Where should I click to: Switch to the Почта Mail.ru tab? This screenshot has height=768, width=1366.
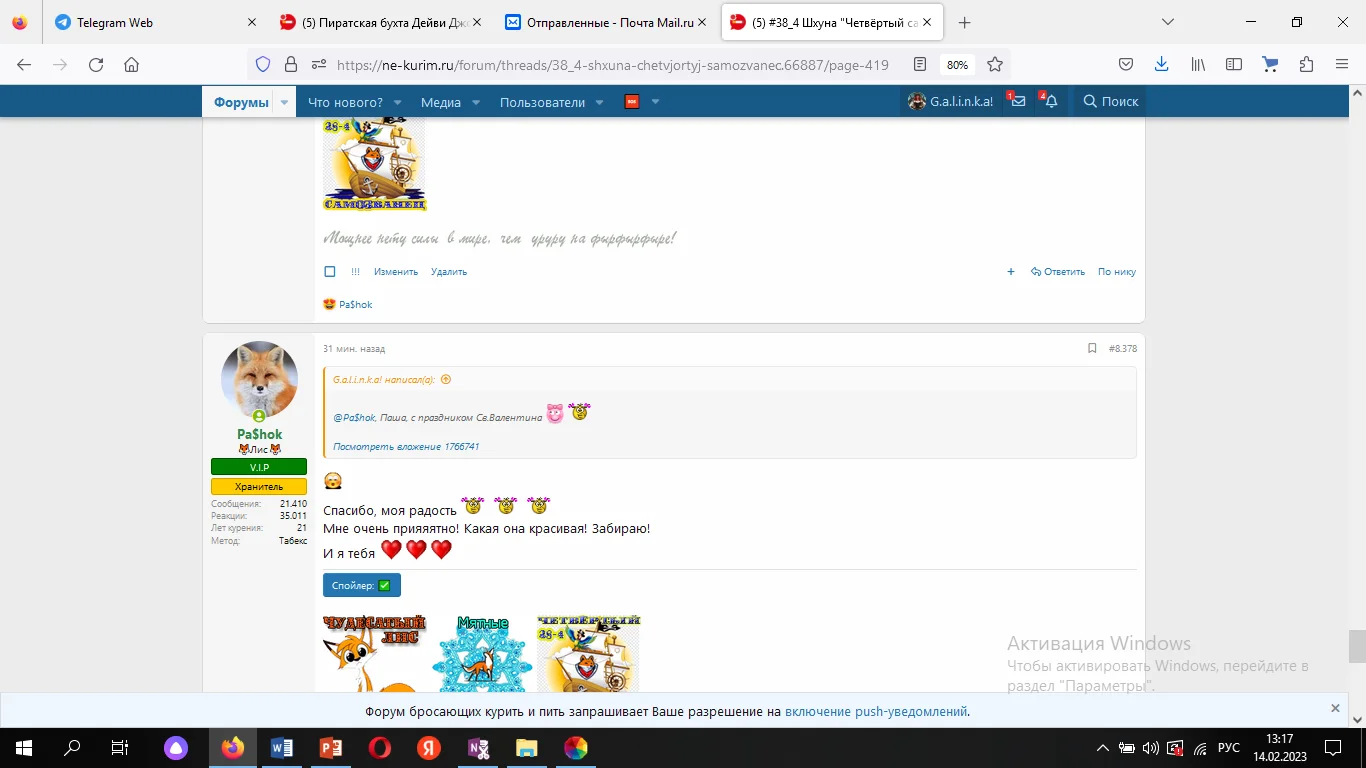point(607,22)
